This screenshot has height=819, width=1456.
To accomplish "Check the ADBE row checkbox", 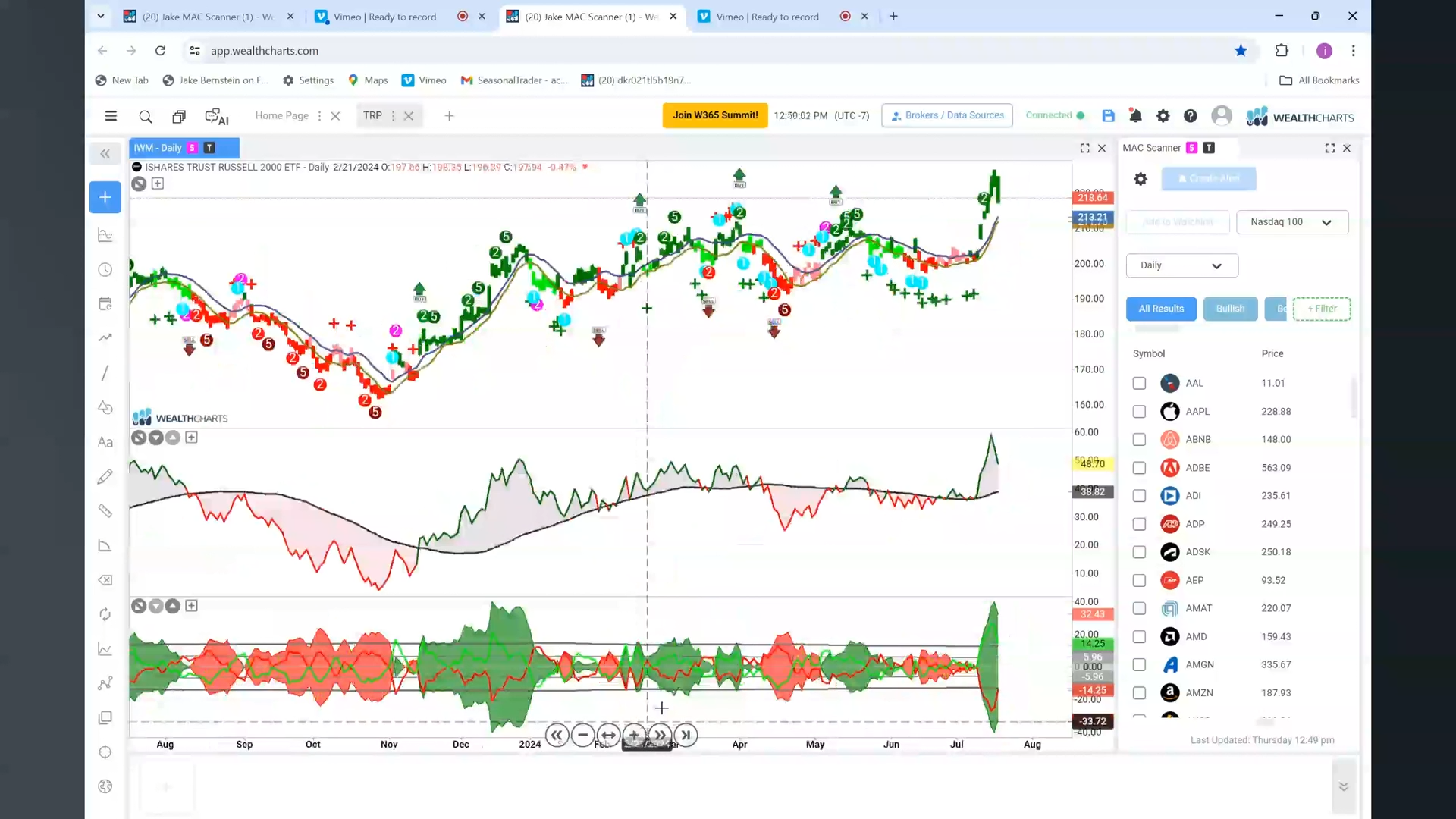I will [x=1139, y=468].
